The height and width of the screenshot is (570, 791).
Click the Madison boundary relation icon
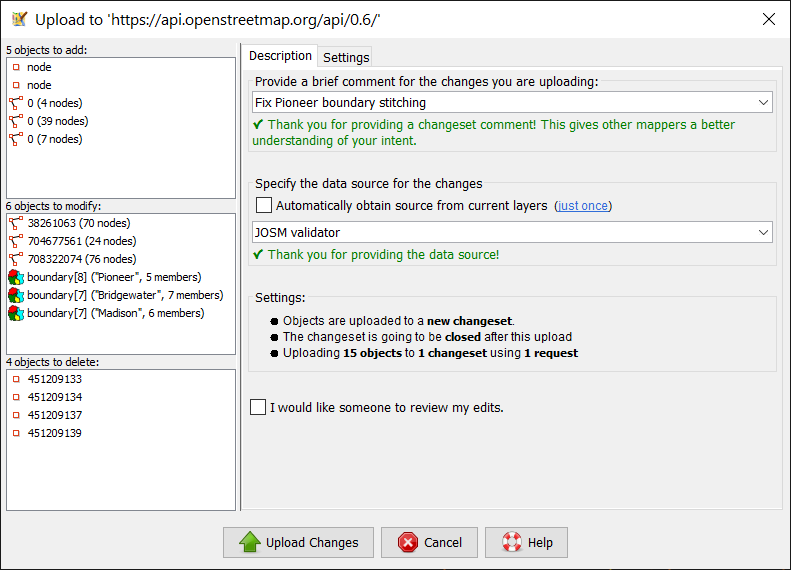[16, 313]
